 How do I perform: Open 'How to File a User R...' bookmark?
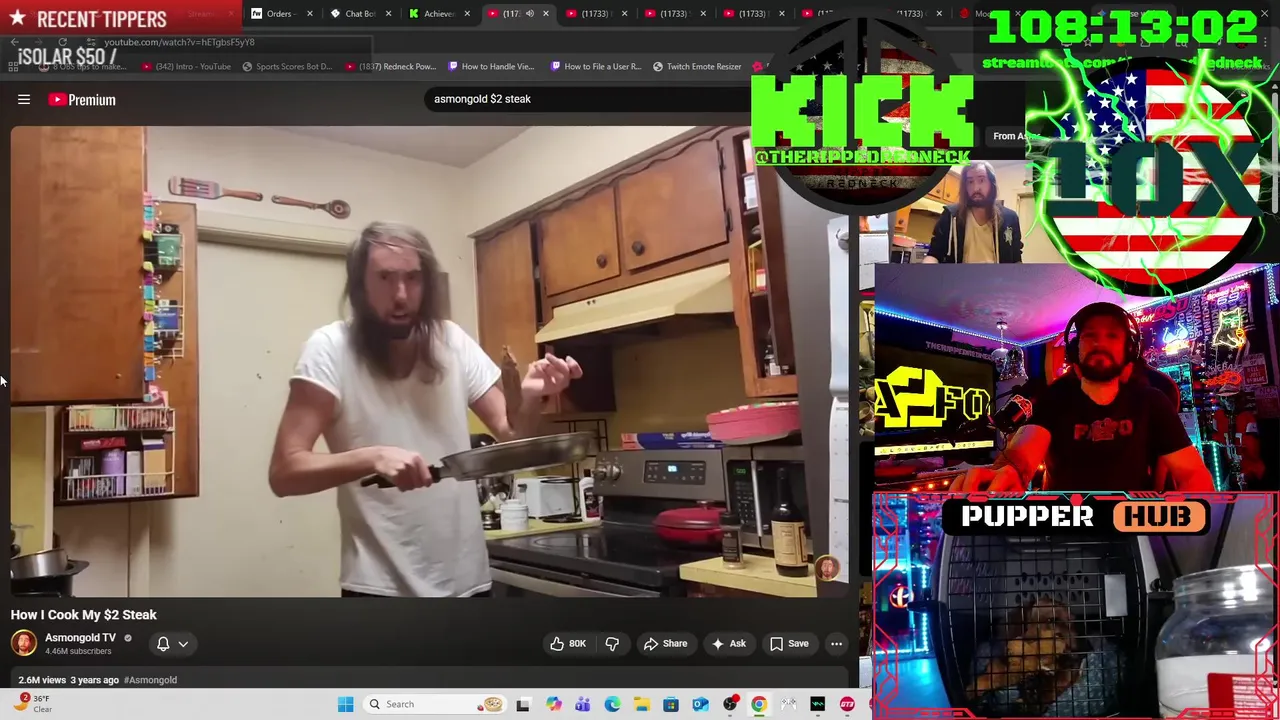[x=595, y=67]
